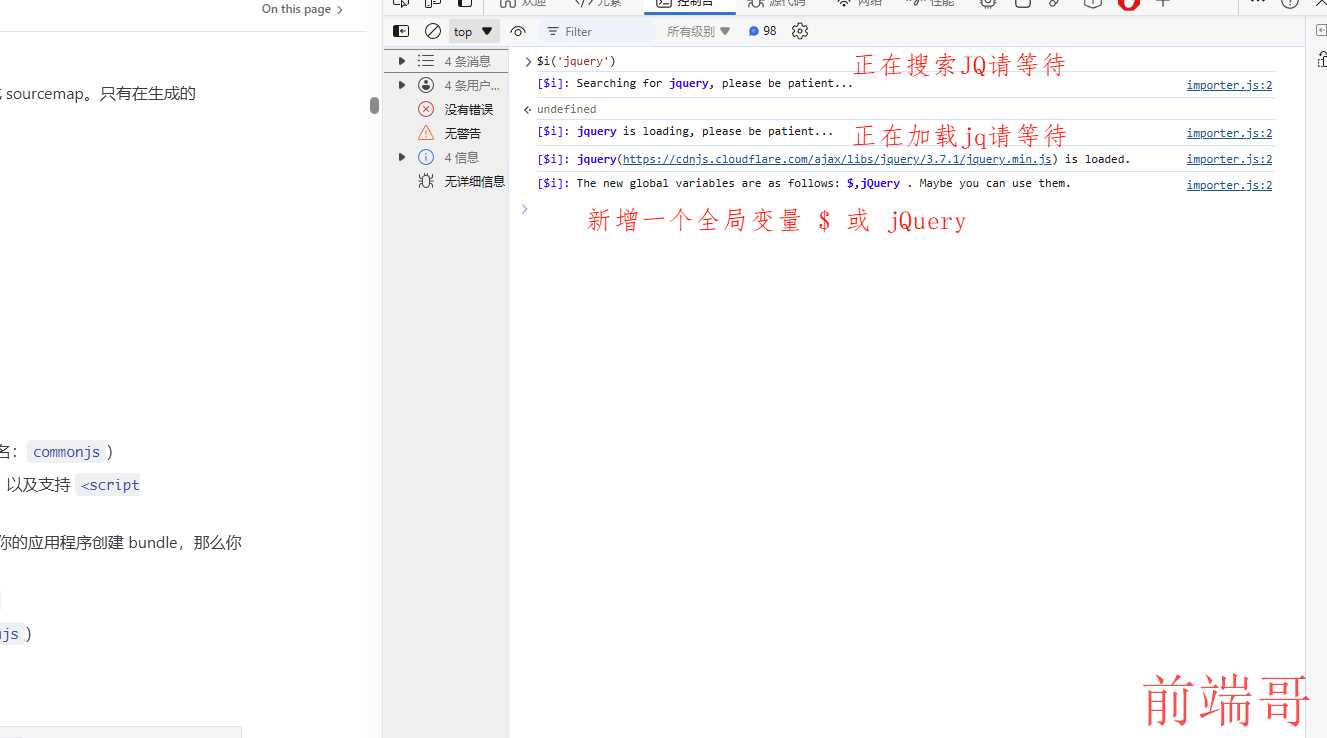Toggle the console sidebar panel icon
This screenshot has width=1327, height=738.
[x=401, y=31]
